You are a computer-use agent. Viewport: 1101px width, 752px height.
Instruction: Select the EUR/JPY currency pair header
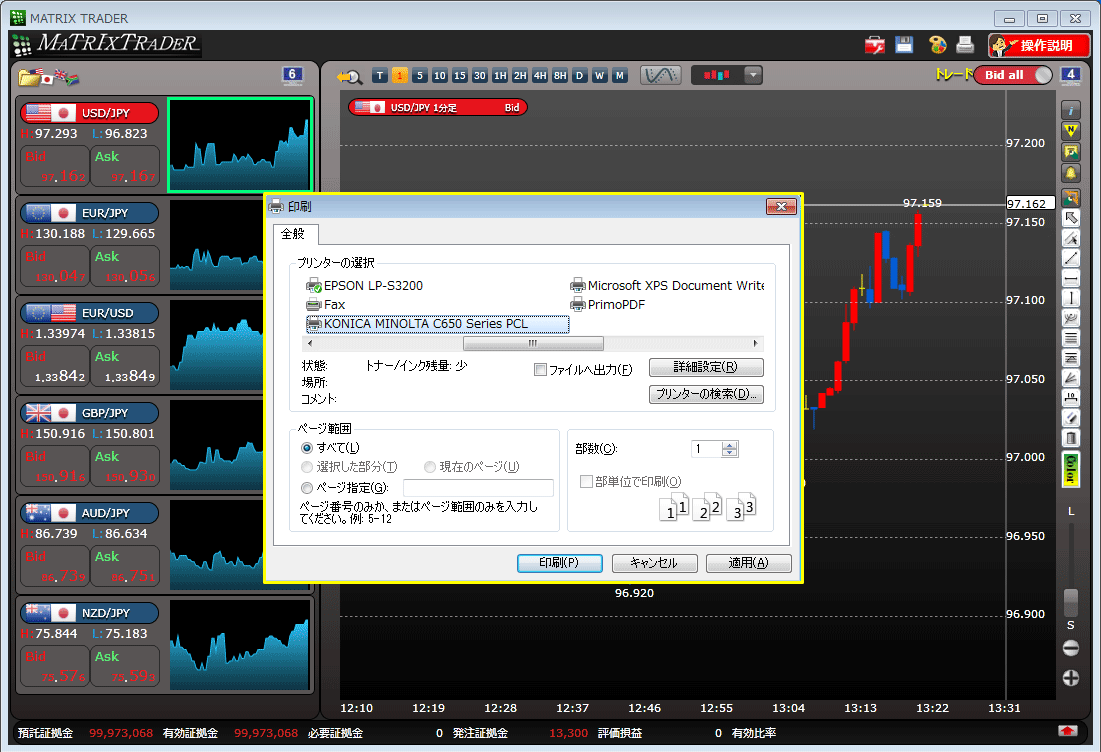click(90, 213)
